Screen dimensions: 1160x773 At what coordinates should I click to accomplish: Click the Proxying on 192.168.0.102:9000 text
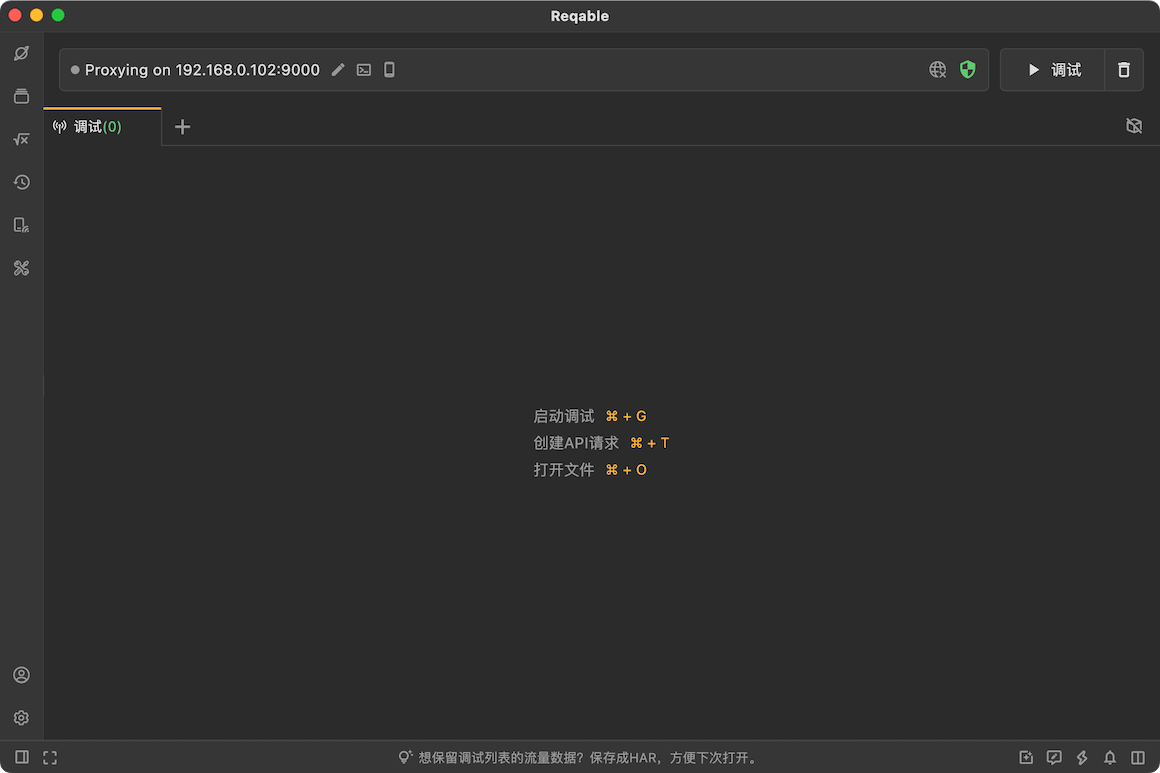[x=202, y=70]
